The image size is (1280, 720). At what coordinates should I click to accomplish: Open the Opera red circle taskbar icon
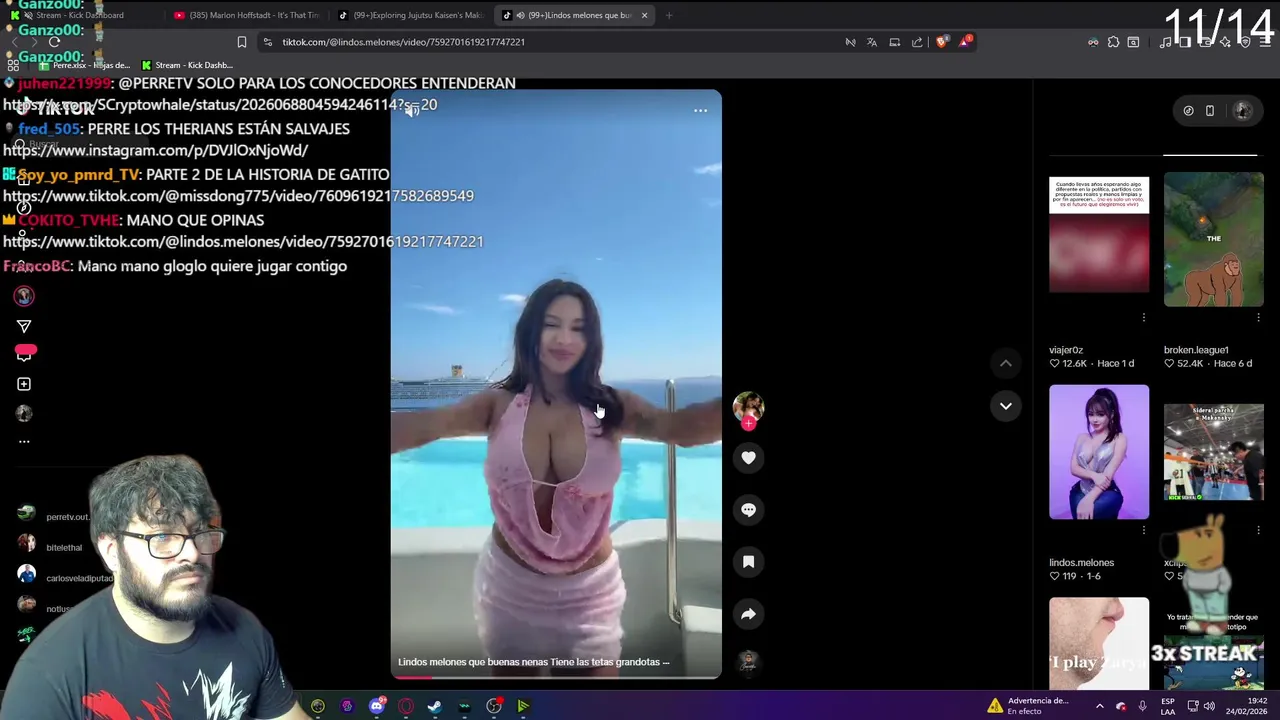pos(406,706)
